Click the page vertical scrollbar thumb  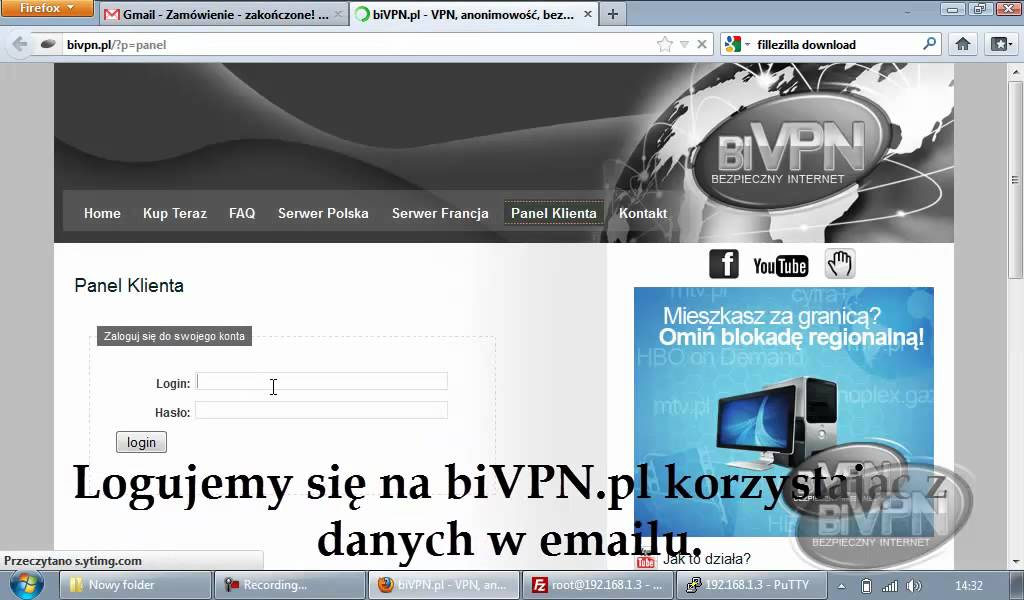tap(1015, 180)
